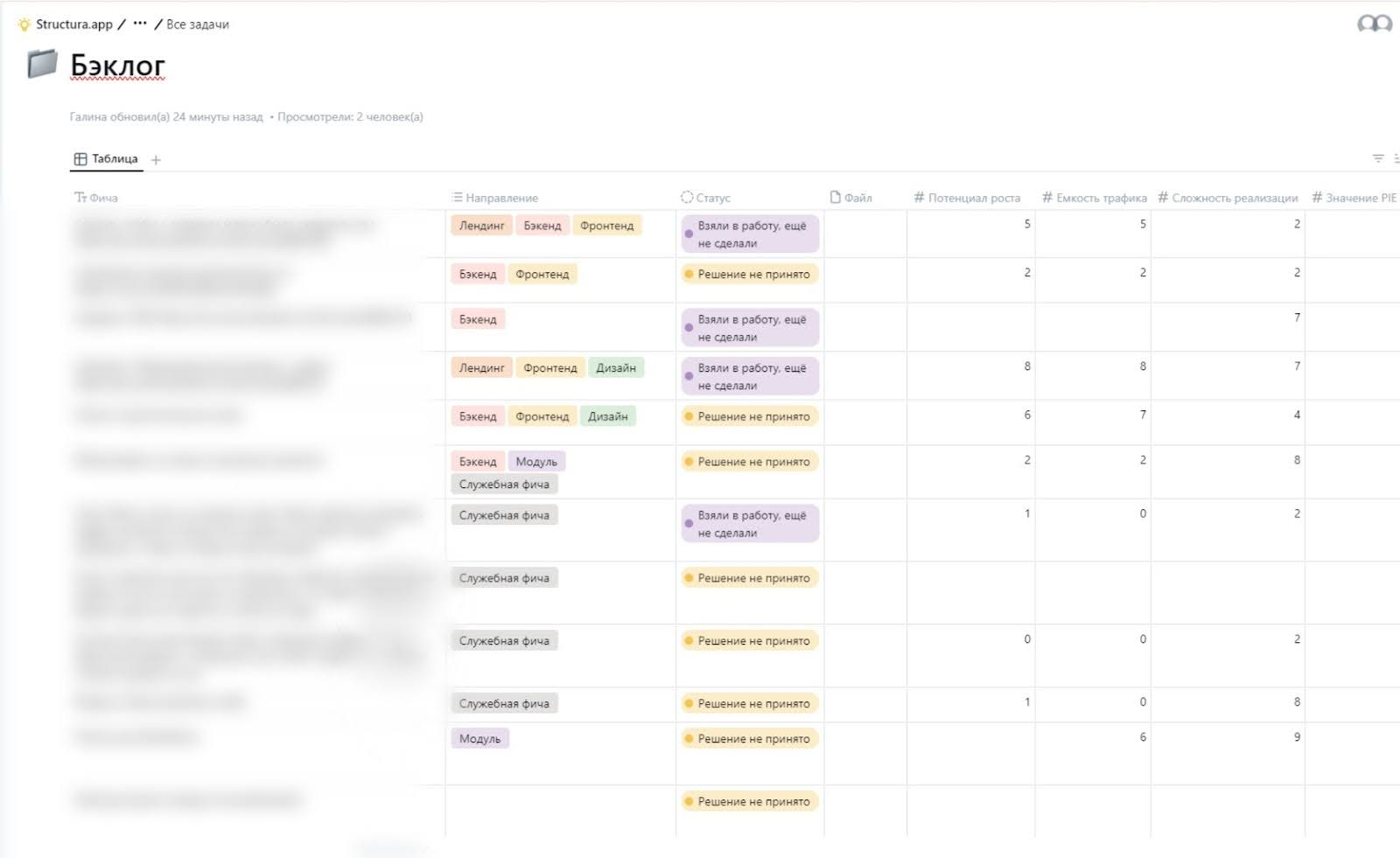Switch to the Таблица view tab
This screenshot has width=1400, height=858.
107,159
